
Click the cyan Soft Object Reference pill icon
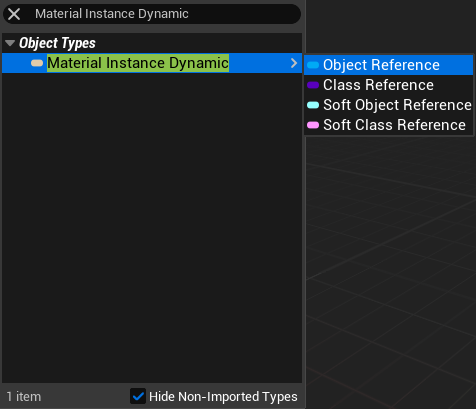coord(313,105)
